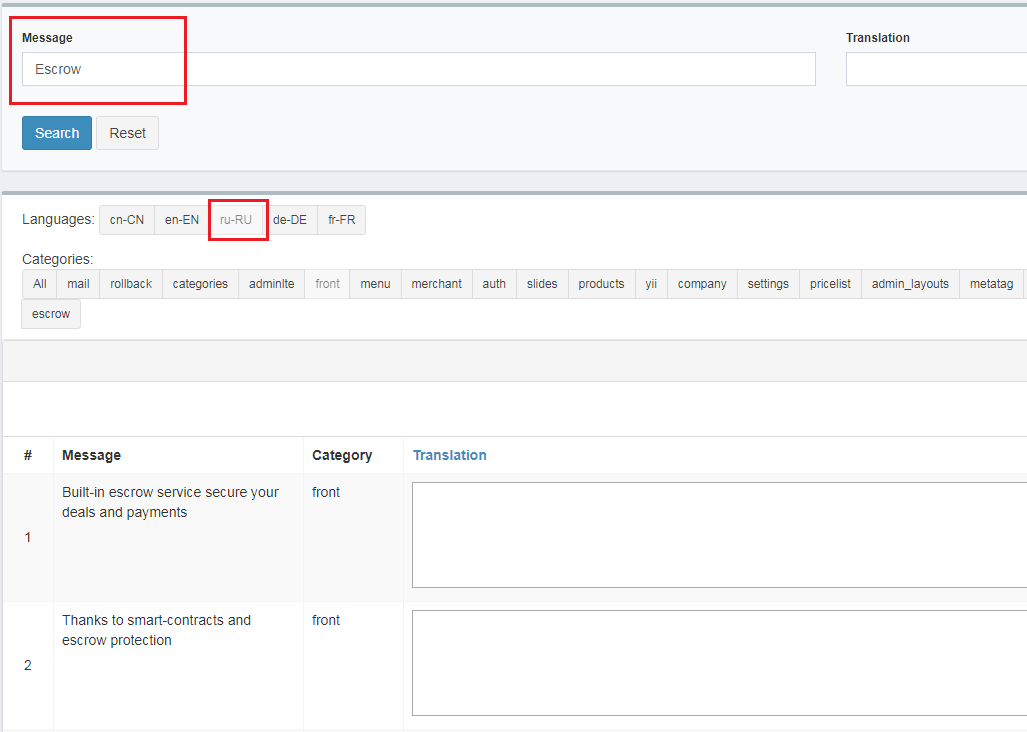1027x732 pixels.
Task: Click the row number 1 cell
Action: 28,538
